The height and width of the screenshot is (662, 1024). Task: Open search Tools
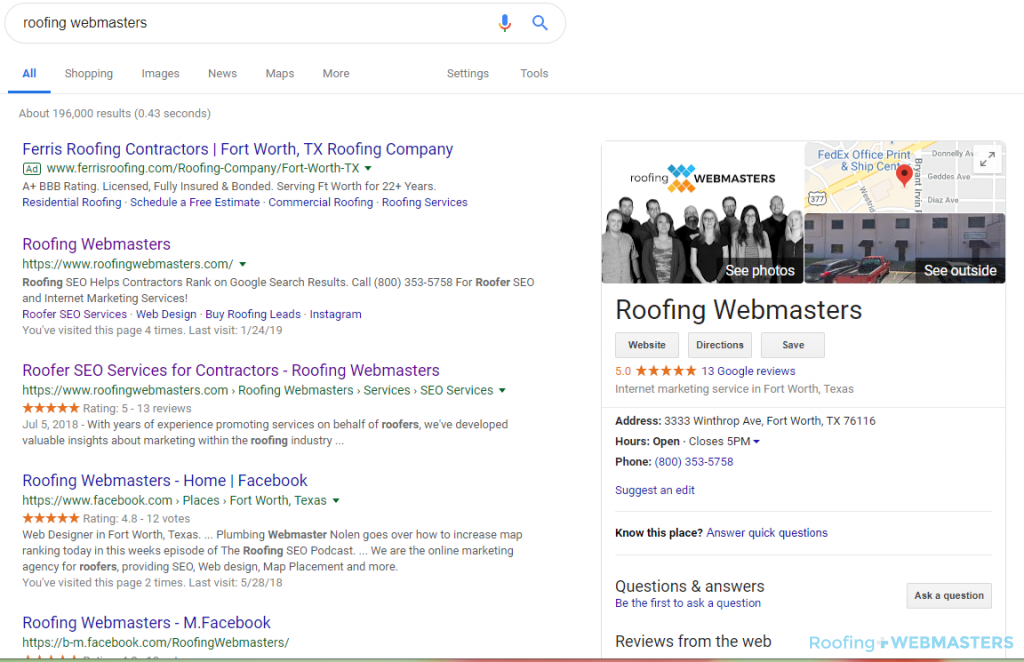[534, 74]
